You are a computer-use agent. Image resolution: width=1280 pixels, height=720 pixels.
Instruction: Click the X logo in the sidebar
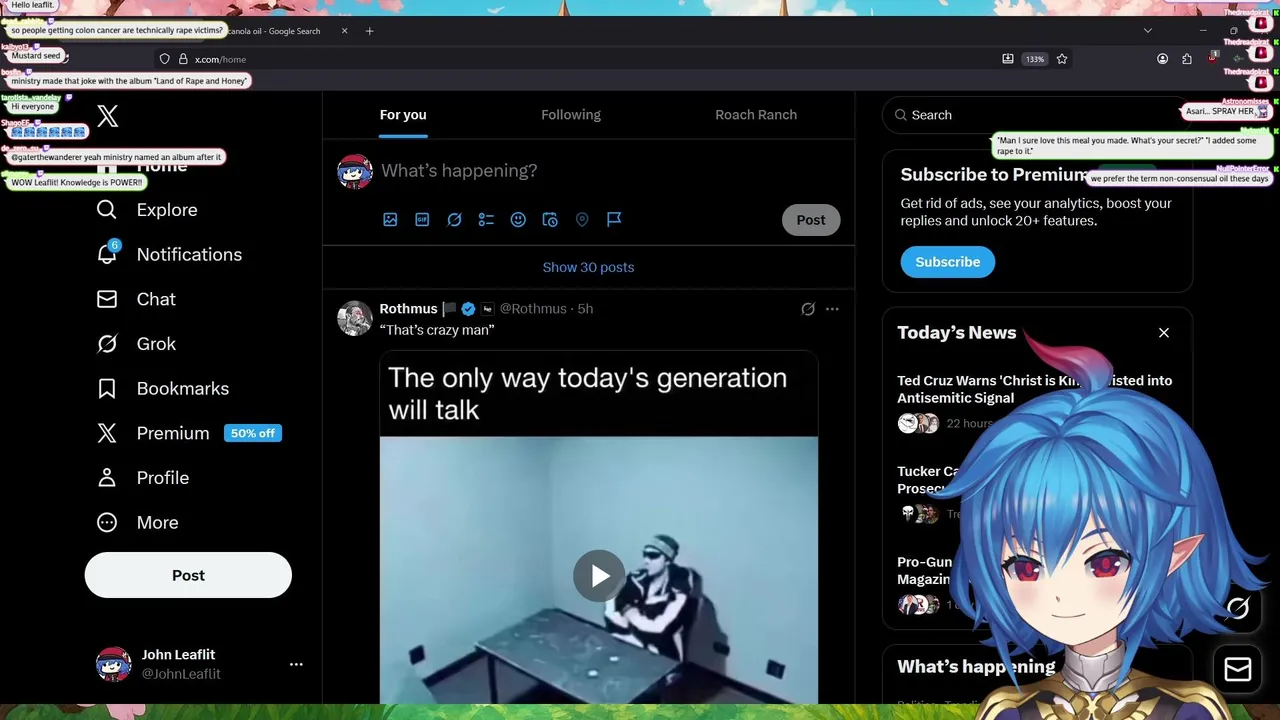pyautogui.click(x=108, y=116)
